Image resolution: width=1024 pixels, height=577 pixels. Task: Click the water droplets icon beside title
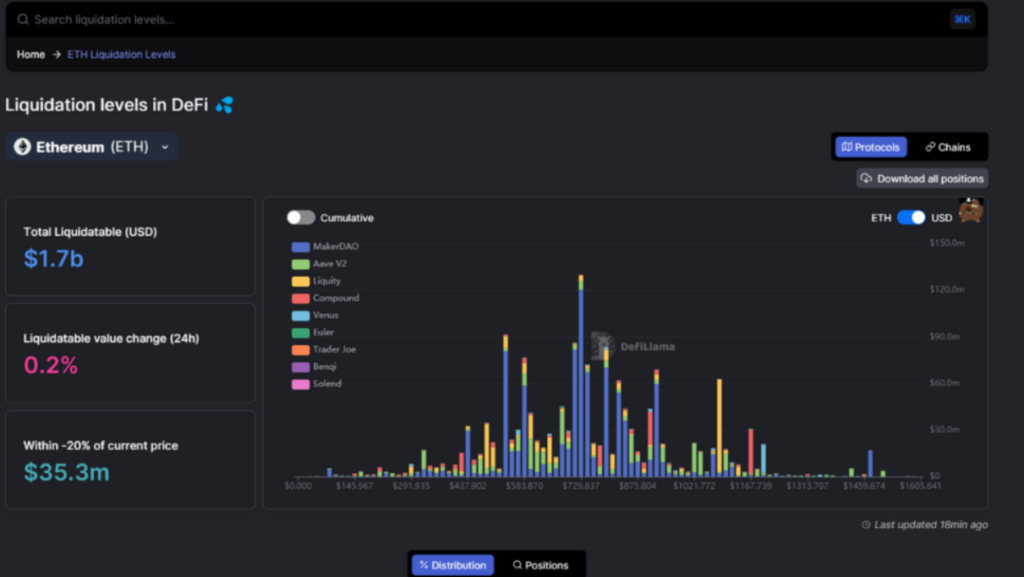tap(224, 105)
